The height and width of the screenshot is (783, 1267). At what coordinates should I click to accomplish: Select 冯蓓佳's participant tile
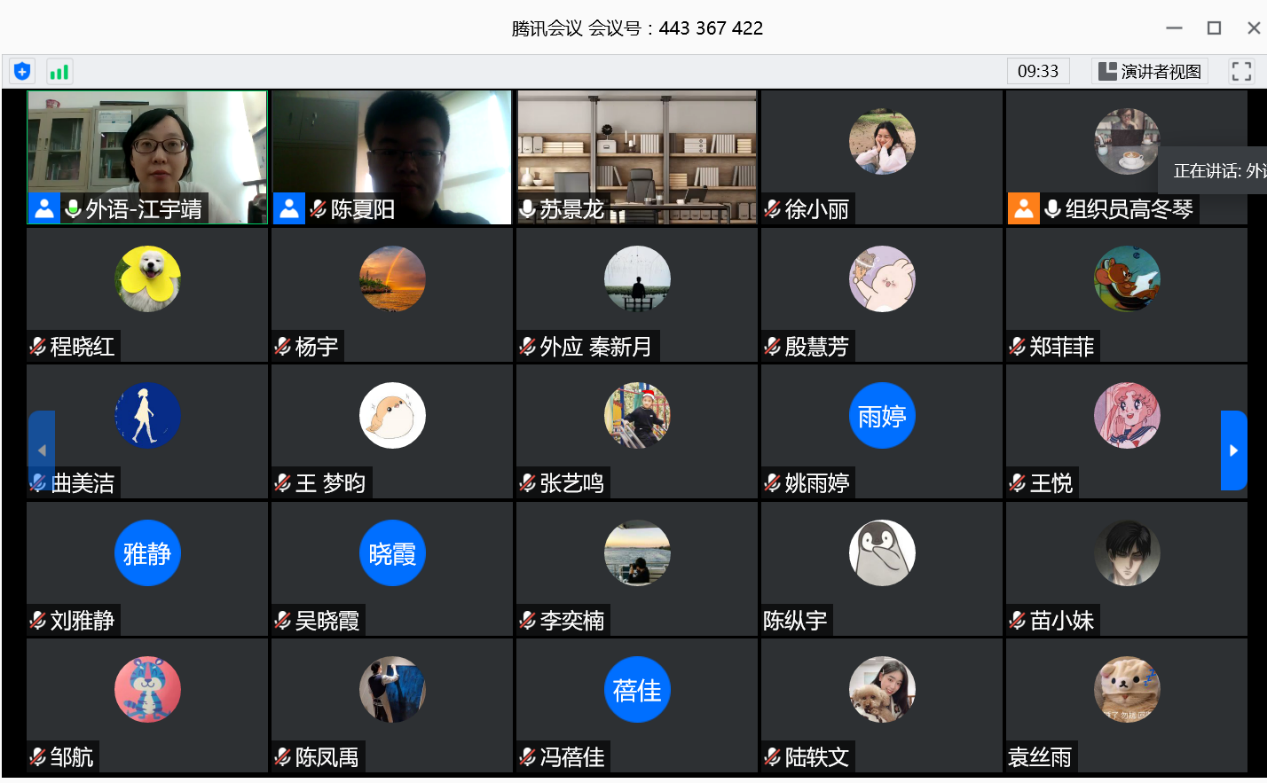[636, 704]
